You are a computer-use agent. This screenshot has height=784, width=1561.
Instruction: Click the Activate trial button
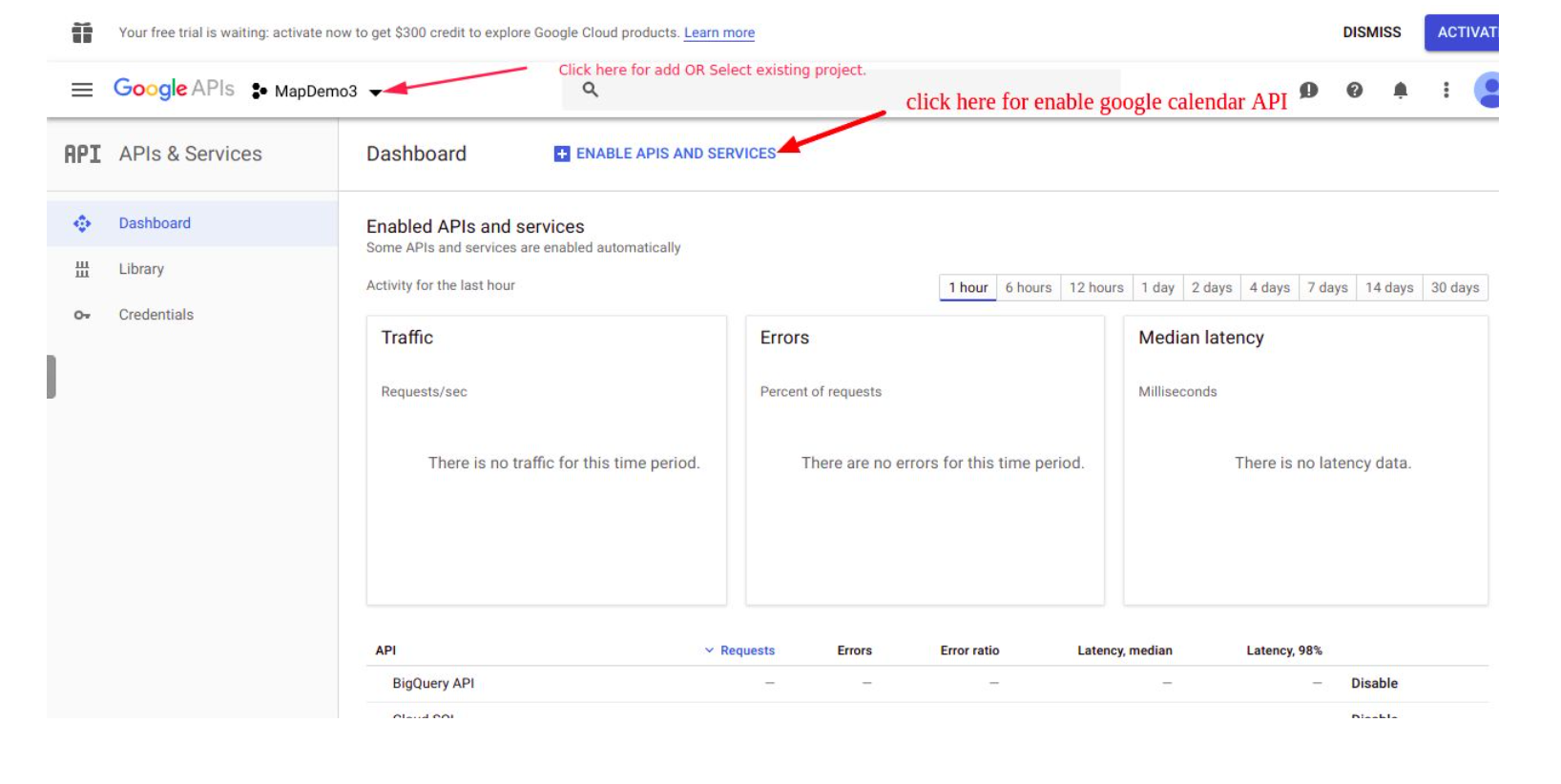[x=1463, y=32]
